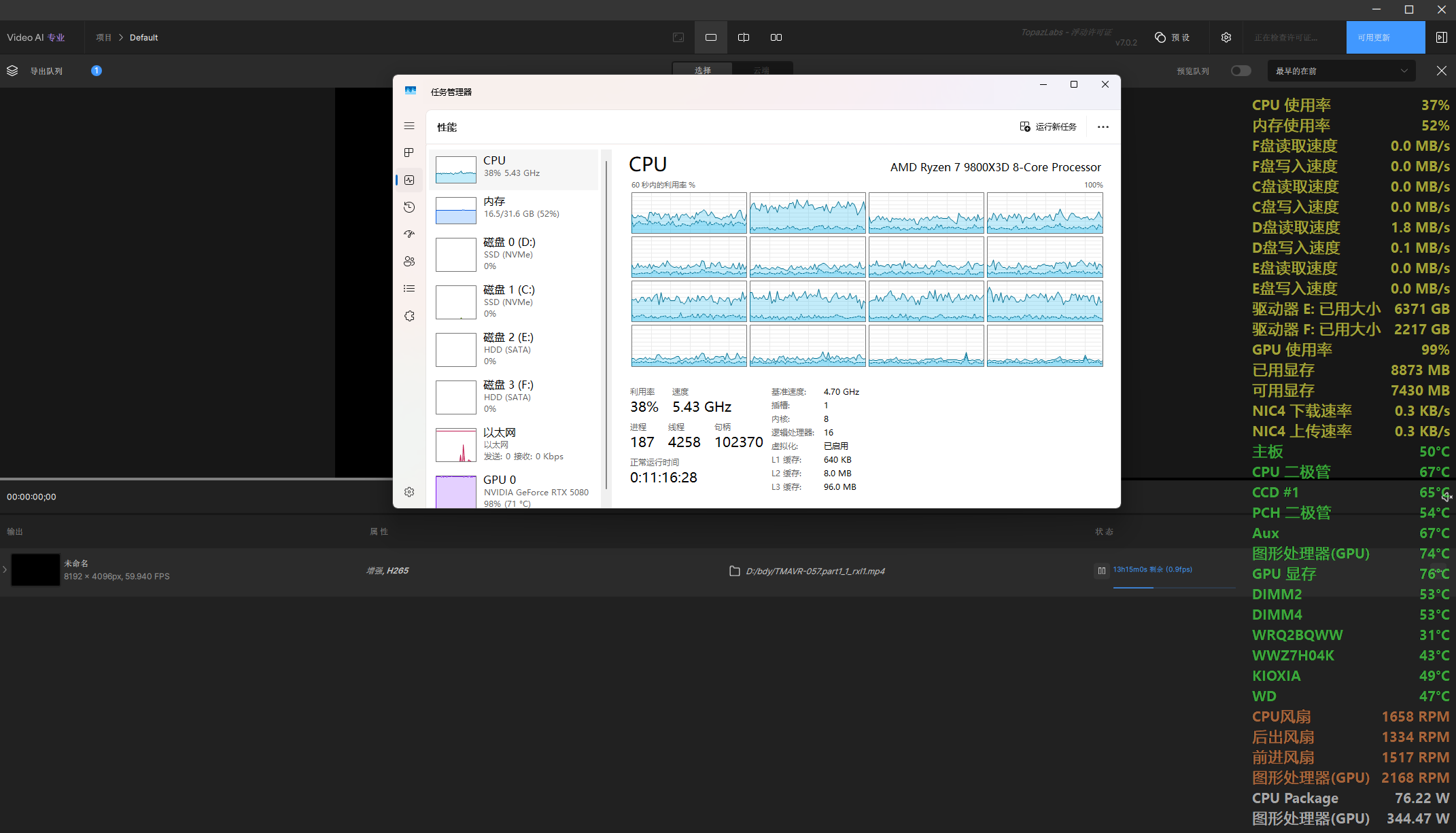Pause the export job in progress

point(1102,571)
